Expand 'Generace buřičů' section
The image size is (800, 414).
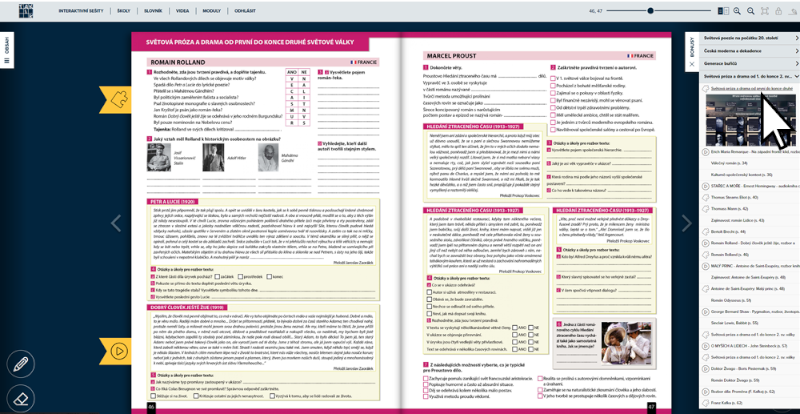[749, 64]
